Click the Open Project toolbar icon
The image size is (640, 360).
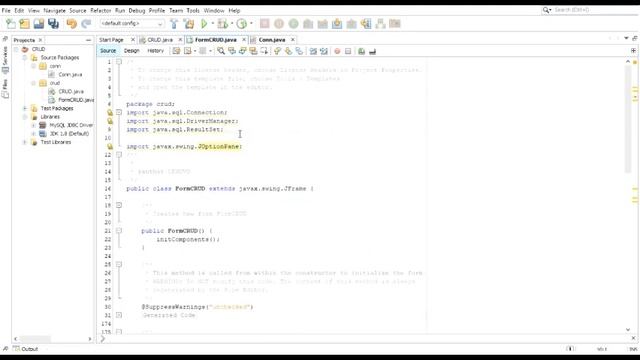click(39, 24)
